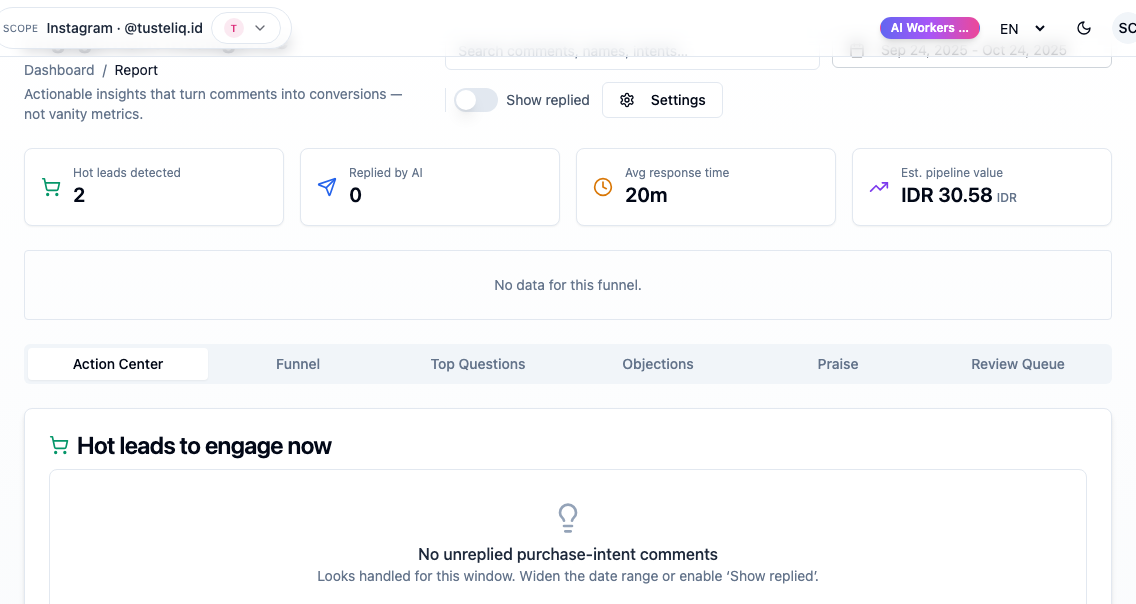Enable the Show replied toggle
1136x604 pixels.
coord(476,100)
